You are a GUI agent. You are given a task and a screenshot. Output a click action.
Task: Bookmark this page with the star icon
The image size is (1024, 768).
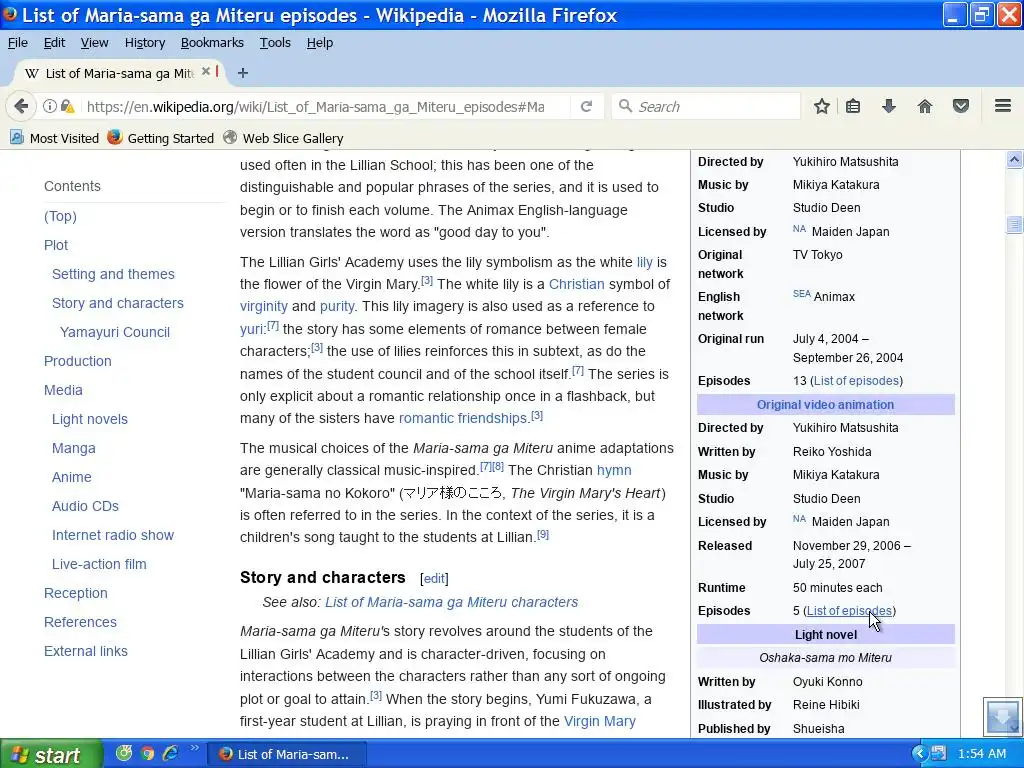(822, 106)
